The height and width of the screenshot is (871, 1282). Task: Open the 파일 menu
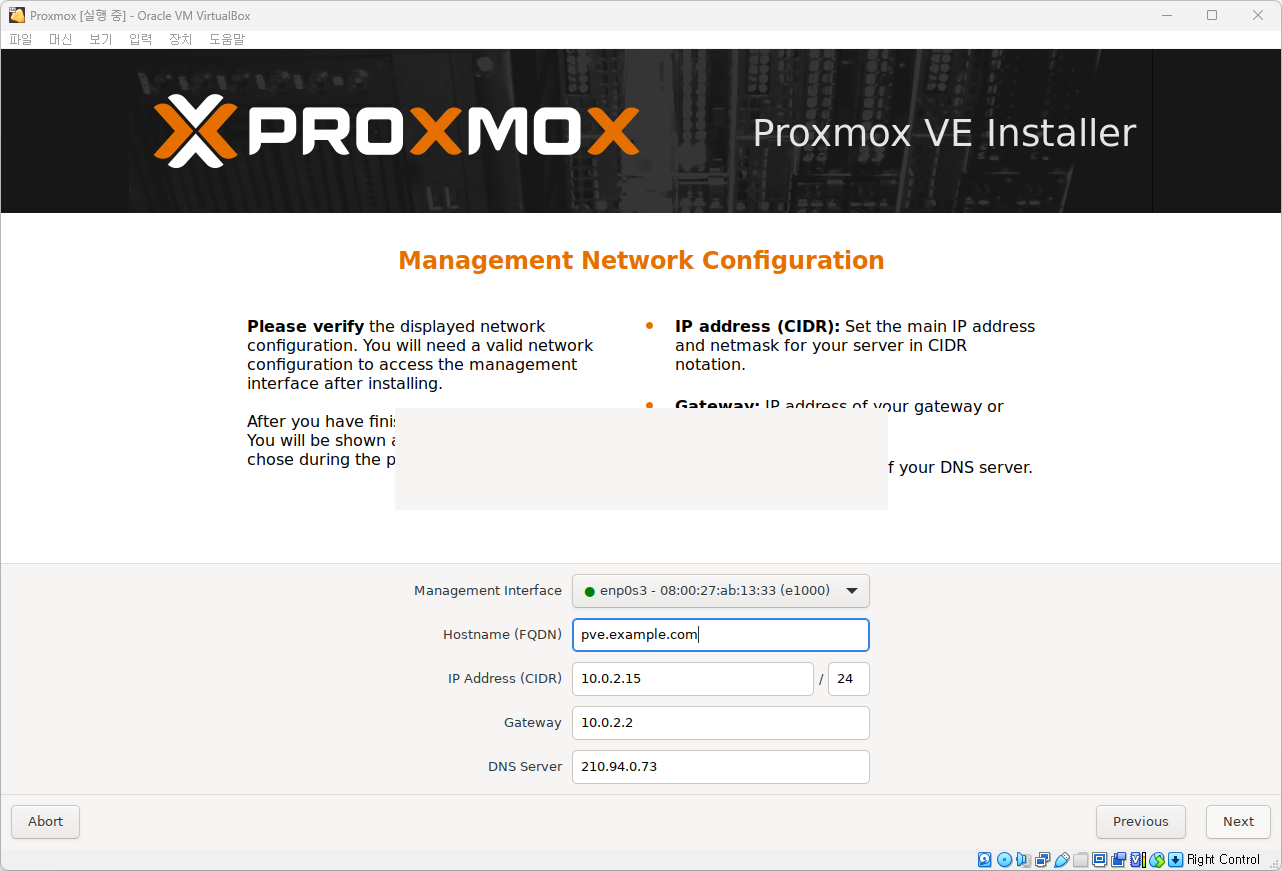[x=21, y=39]
